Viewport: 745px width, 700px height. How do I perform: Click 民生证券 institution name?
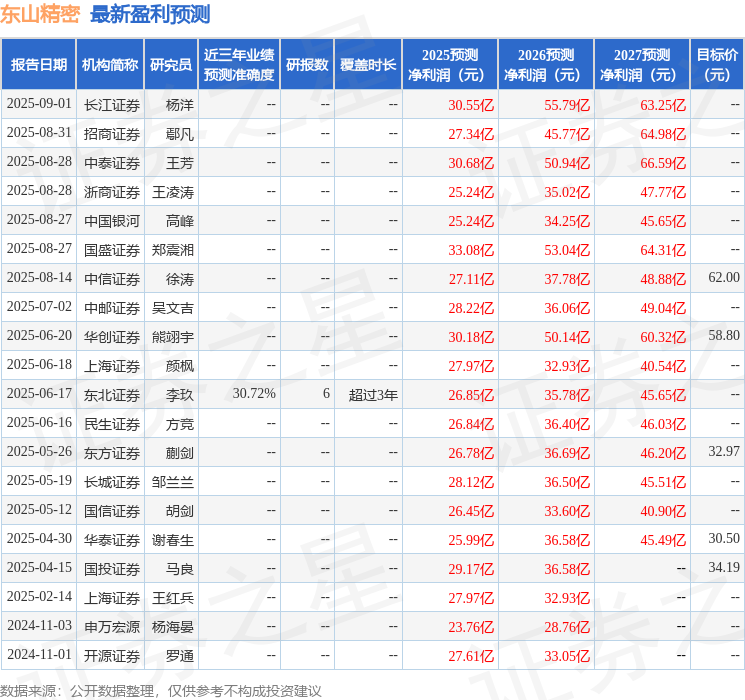click(112, 424)
